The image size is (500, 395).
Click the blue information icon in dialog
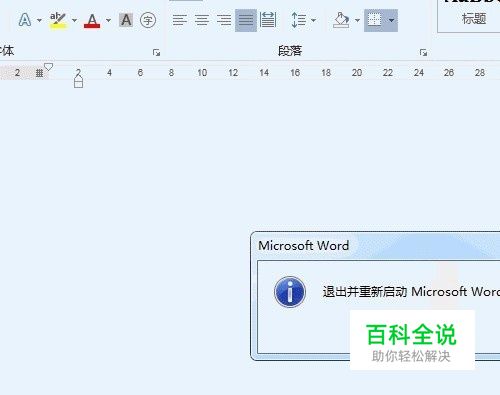click(290, 292)
